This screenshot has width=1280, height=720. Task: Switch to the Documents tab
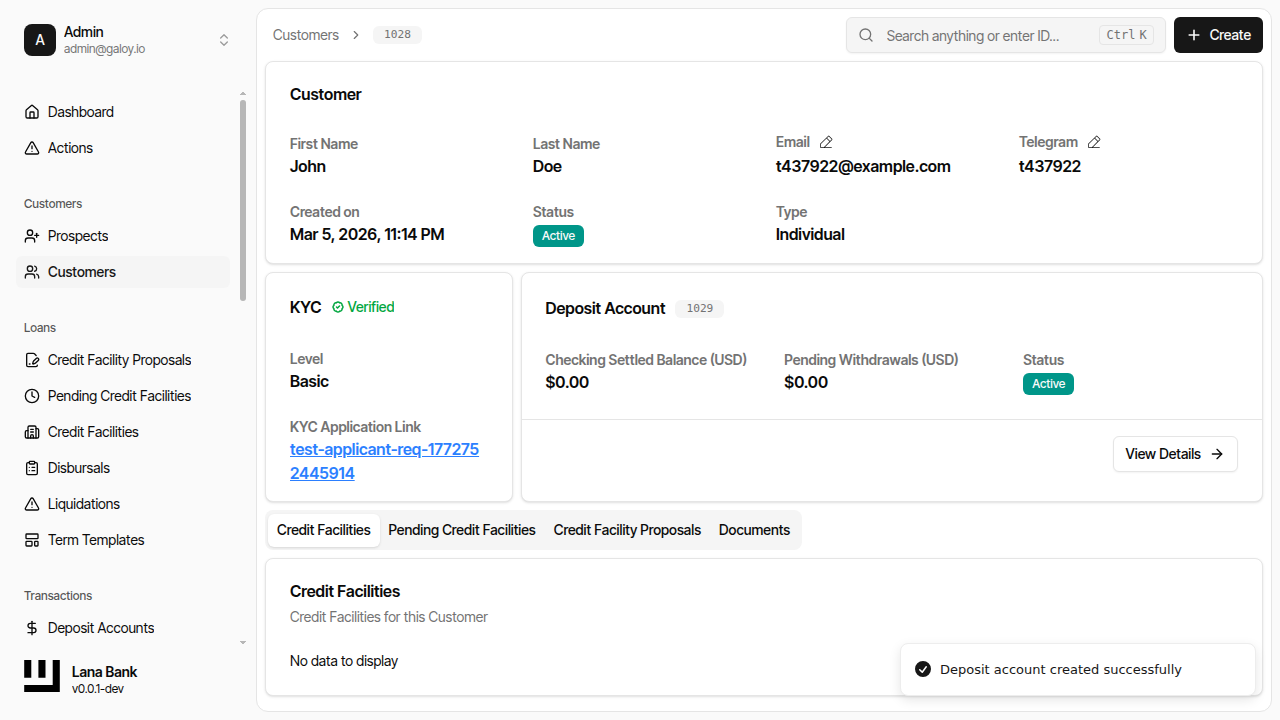[x=754, y=529]
